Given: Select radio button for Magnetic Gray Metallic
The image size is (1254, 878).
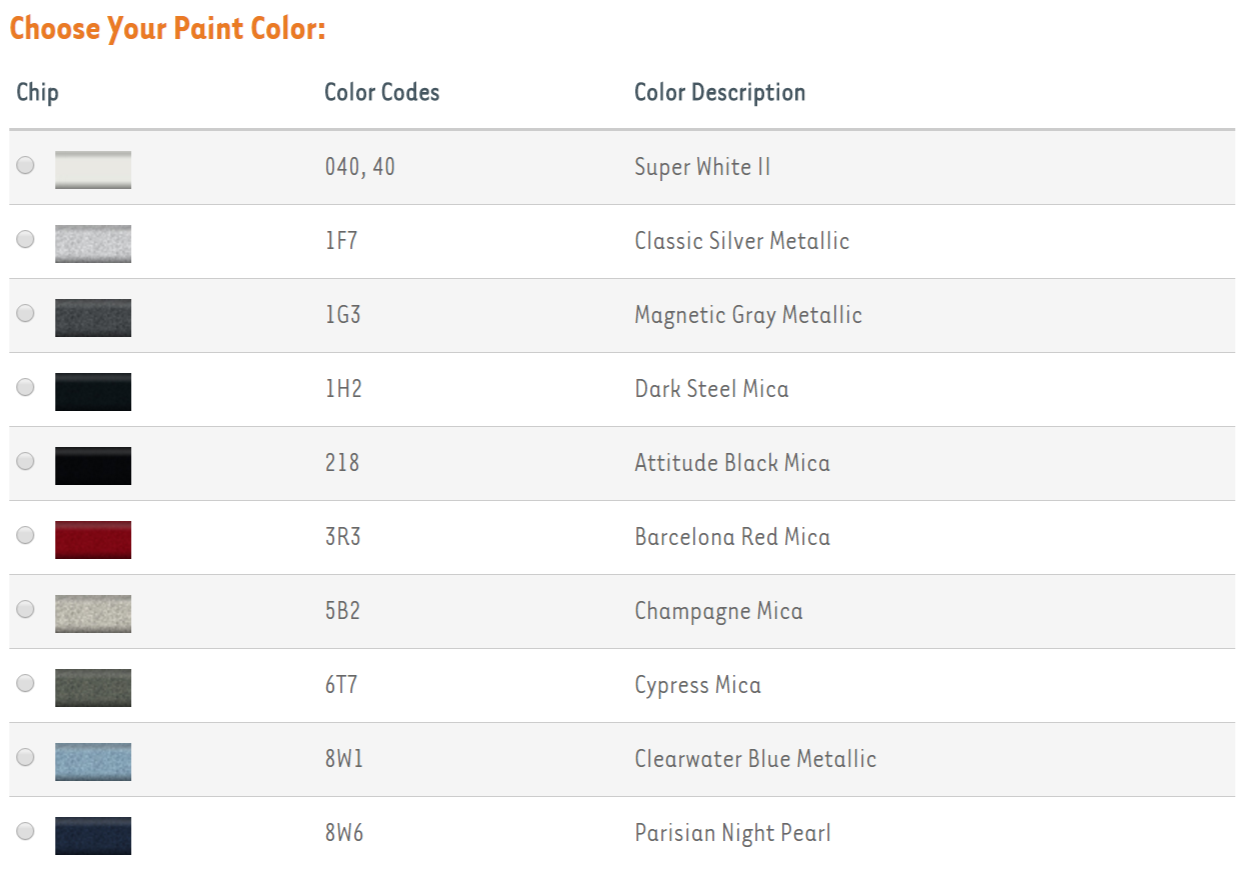Looking at the screenshot, I should pyautogui.click(x=26, y=313).
